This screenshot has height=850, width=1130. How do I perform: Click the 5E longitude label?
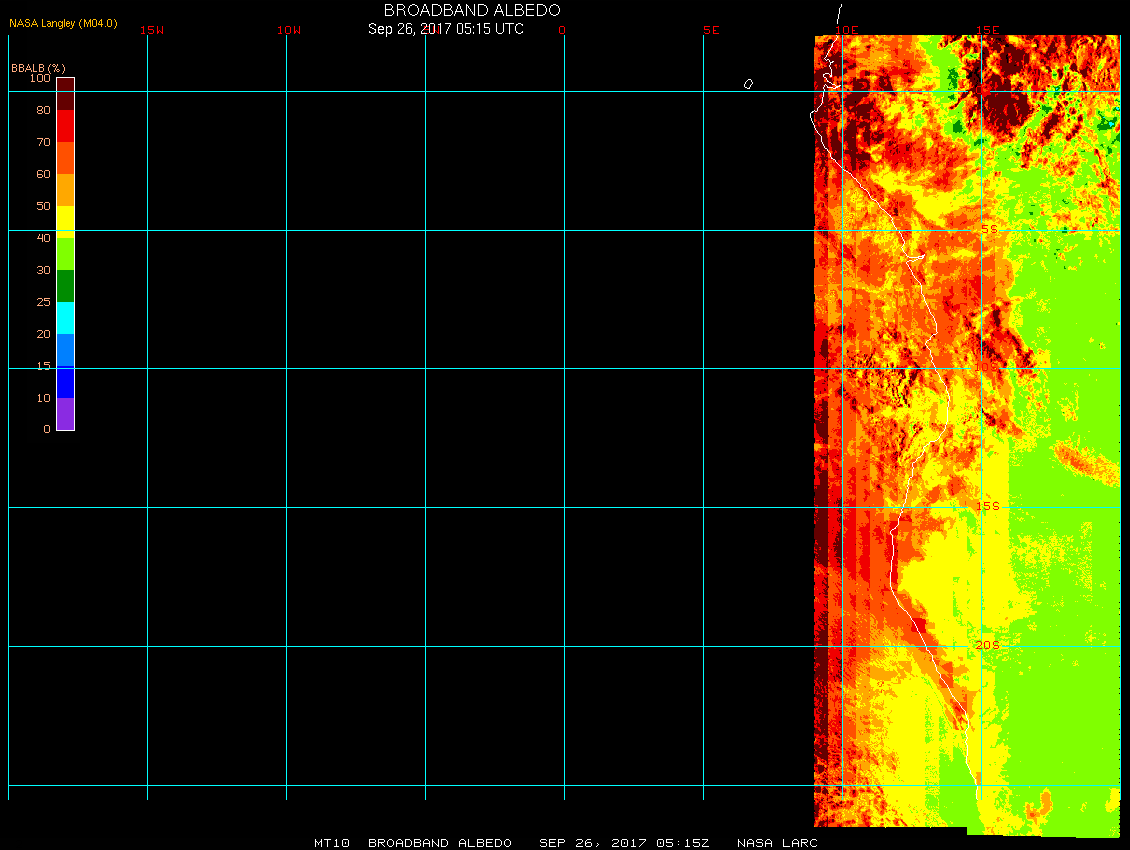click(x=711, y=30)
